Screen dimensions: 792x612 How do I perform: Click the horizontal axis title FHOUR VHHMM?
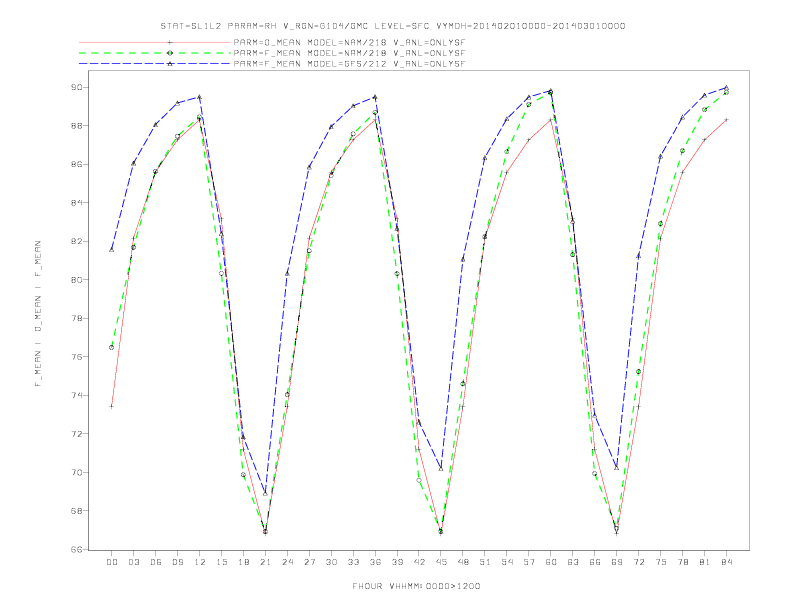(x=416, y=586)
